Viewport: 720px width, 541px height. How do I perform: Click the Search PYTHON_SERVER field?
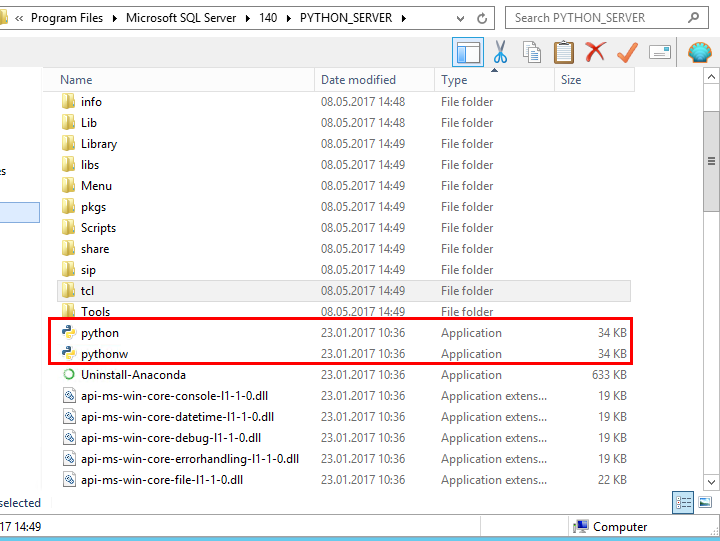pos(607,18)
